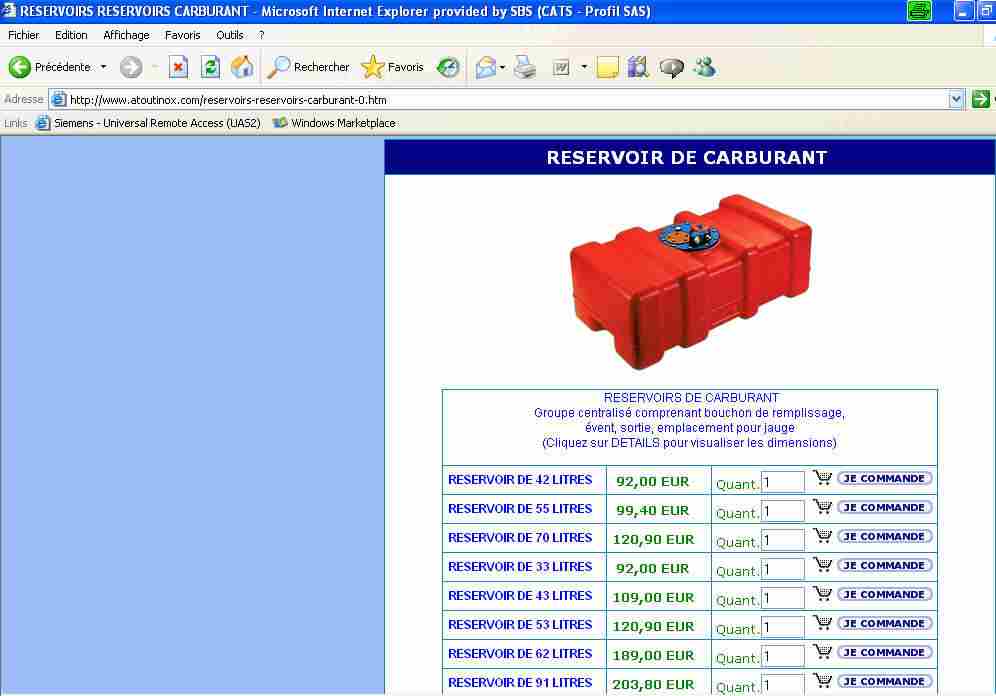
Task: Click the Research binoculars book icon
Action: click(638, 67)
